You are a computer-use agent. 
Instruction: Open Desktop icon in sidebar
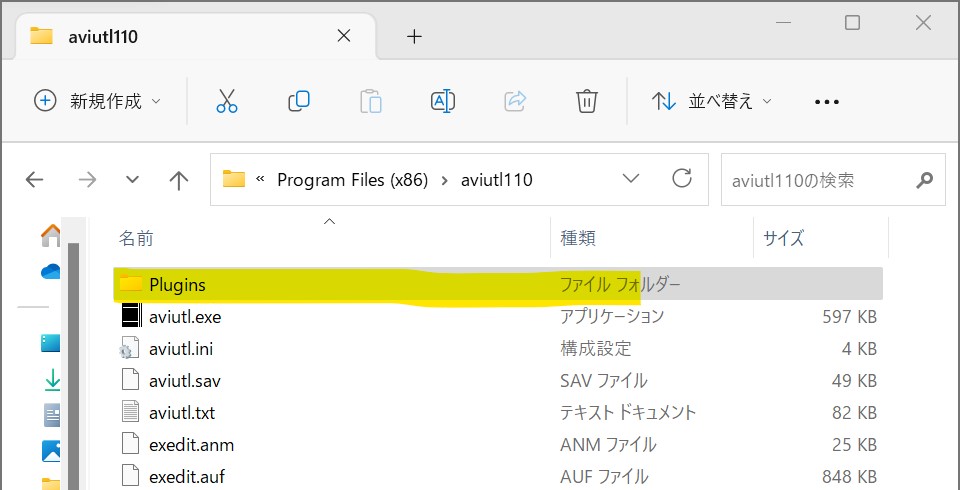click(51, 343)
